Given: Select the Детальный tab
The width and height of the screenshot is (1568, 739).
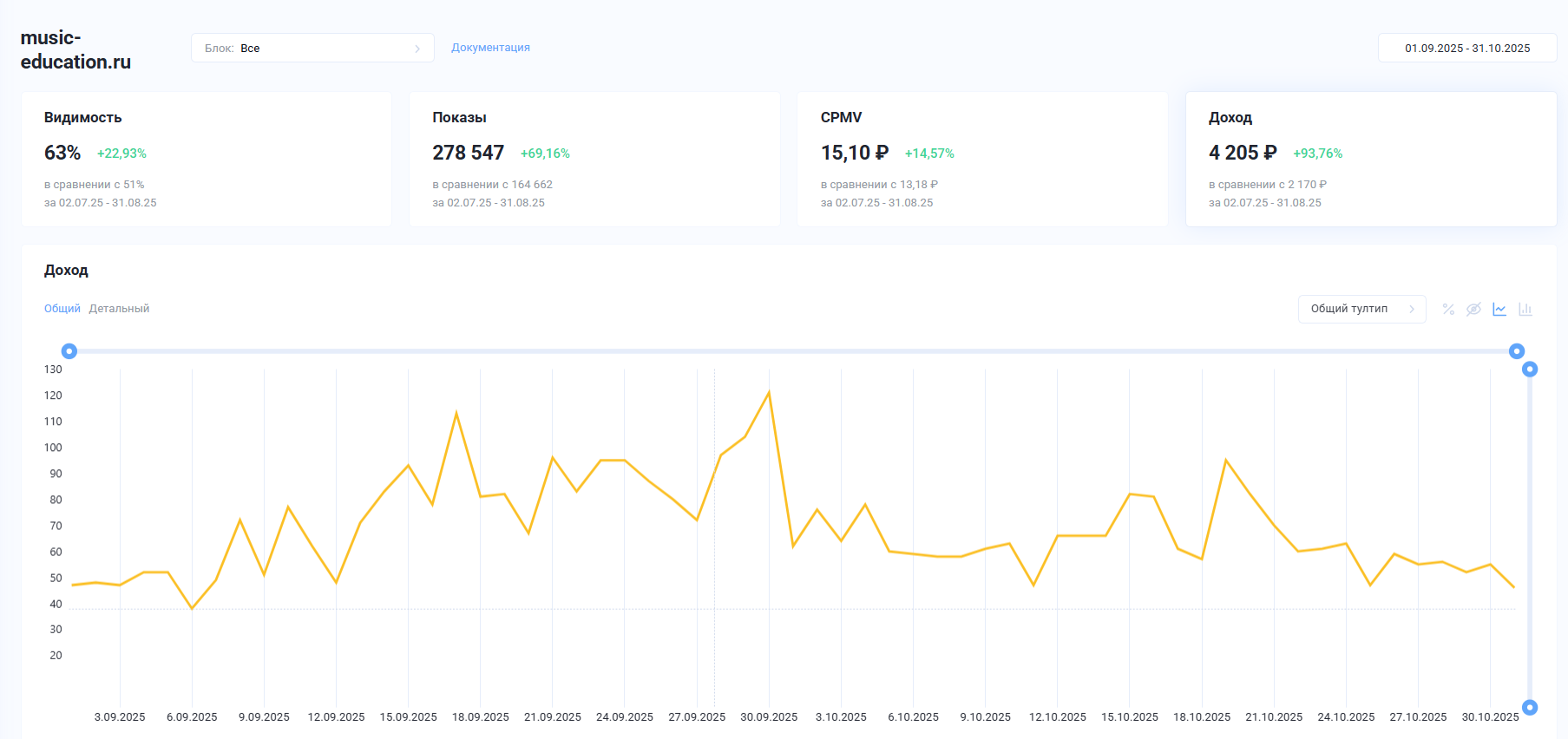Looking at the screenshot, I should point(119,309).
